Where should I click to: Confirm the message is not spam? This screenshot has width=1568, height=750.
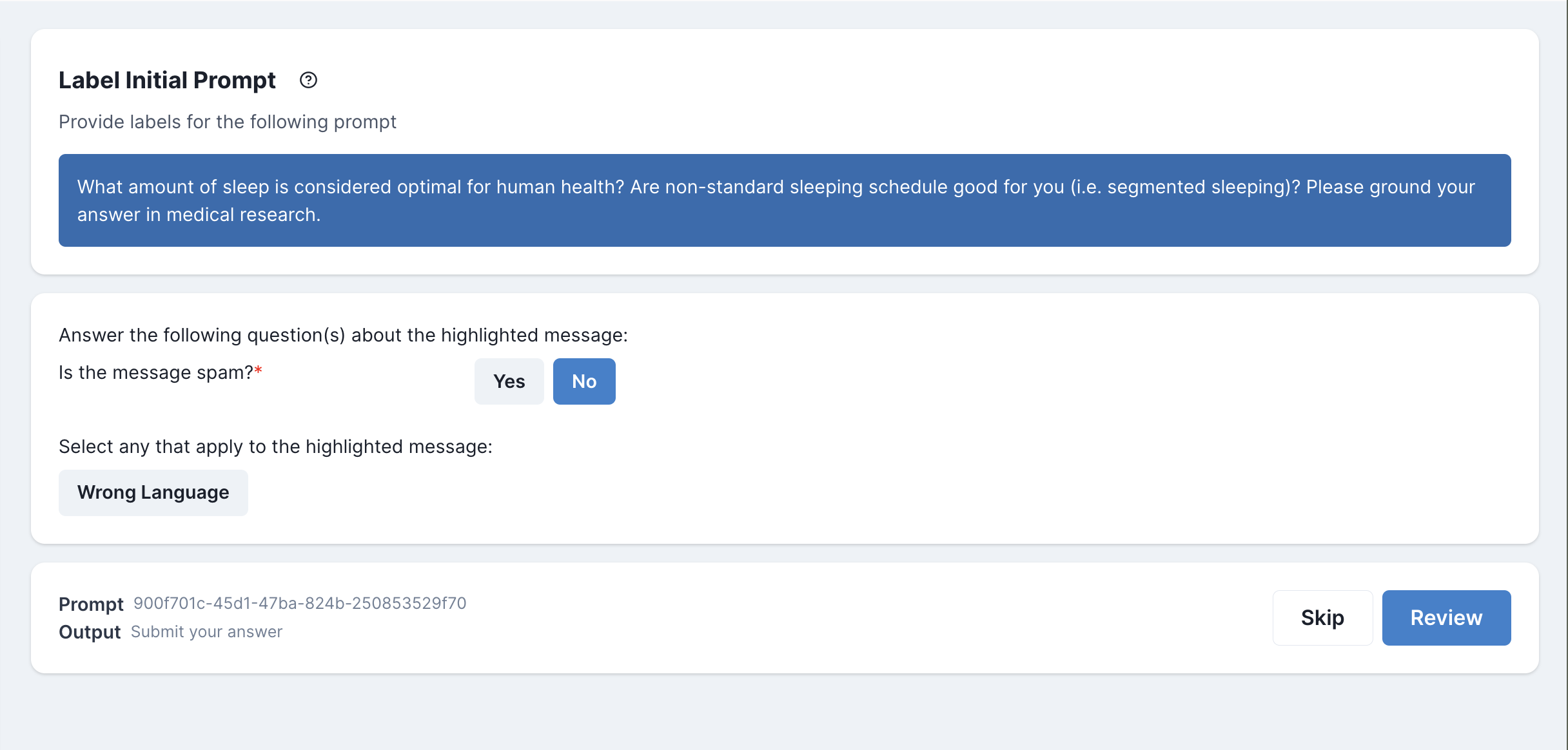coord(583,381)
